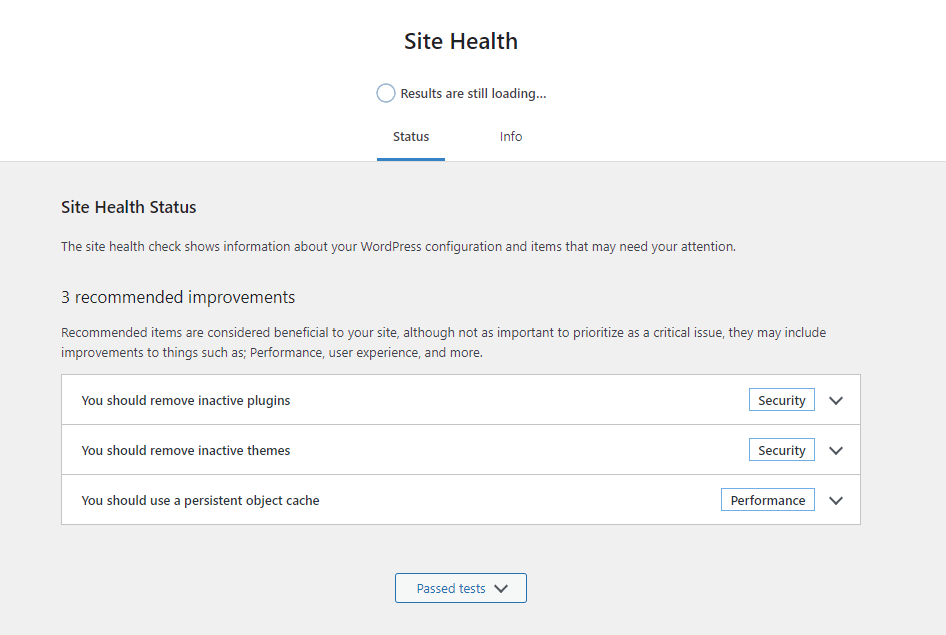Open the Passed tests dropdown
Viewport: 946px width, 635px height.
click(x=460, y=587)
